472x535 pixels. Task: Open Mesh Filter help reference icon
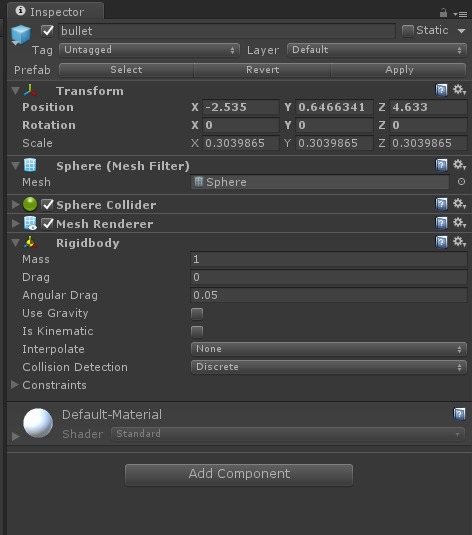coord(441,165)
